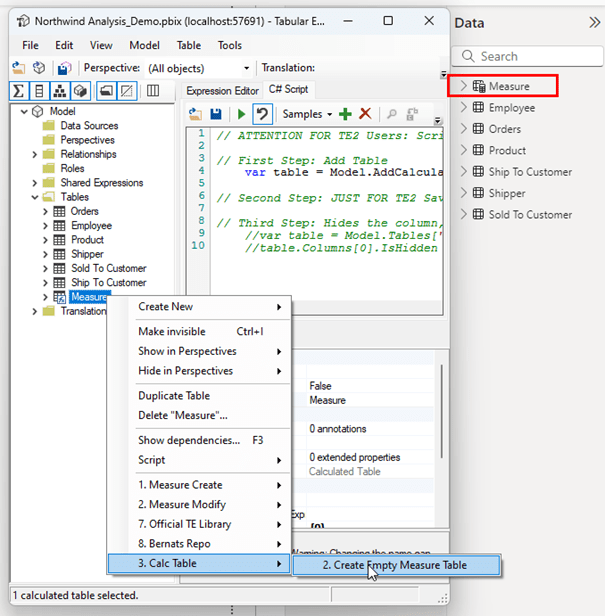Click the red X delete sample icon
The height and width of the screenshot is (616, 605).
point(365,114)
